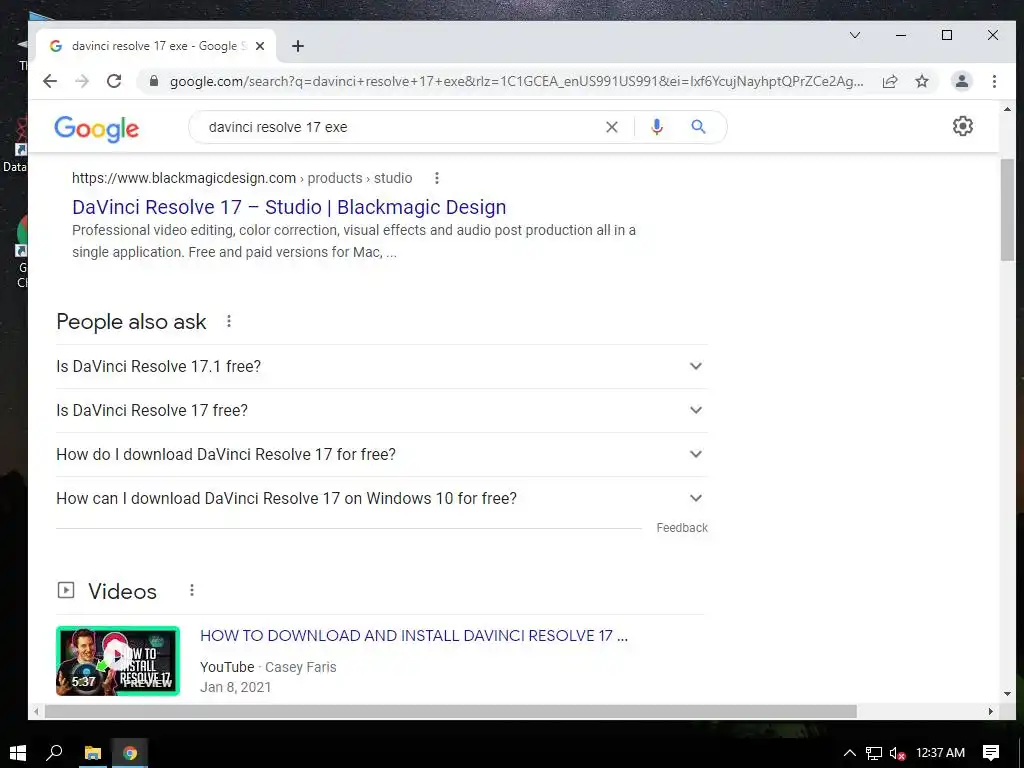The image size is (1024, 768).
Task: Click the 'Jan 8, 2021' video date
Action: pyautogui.click(x=235, y=687)
